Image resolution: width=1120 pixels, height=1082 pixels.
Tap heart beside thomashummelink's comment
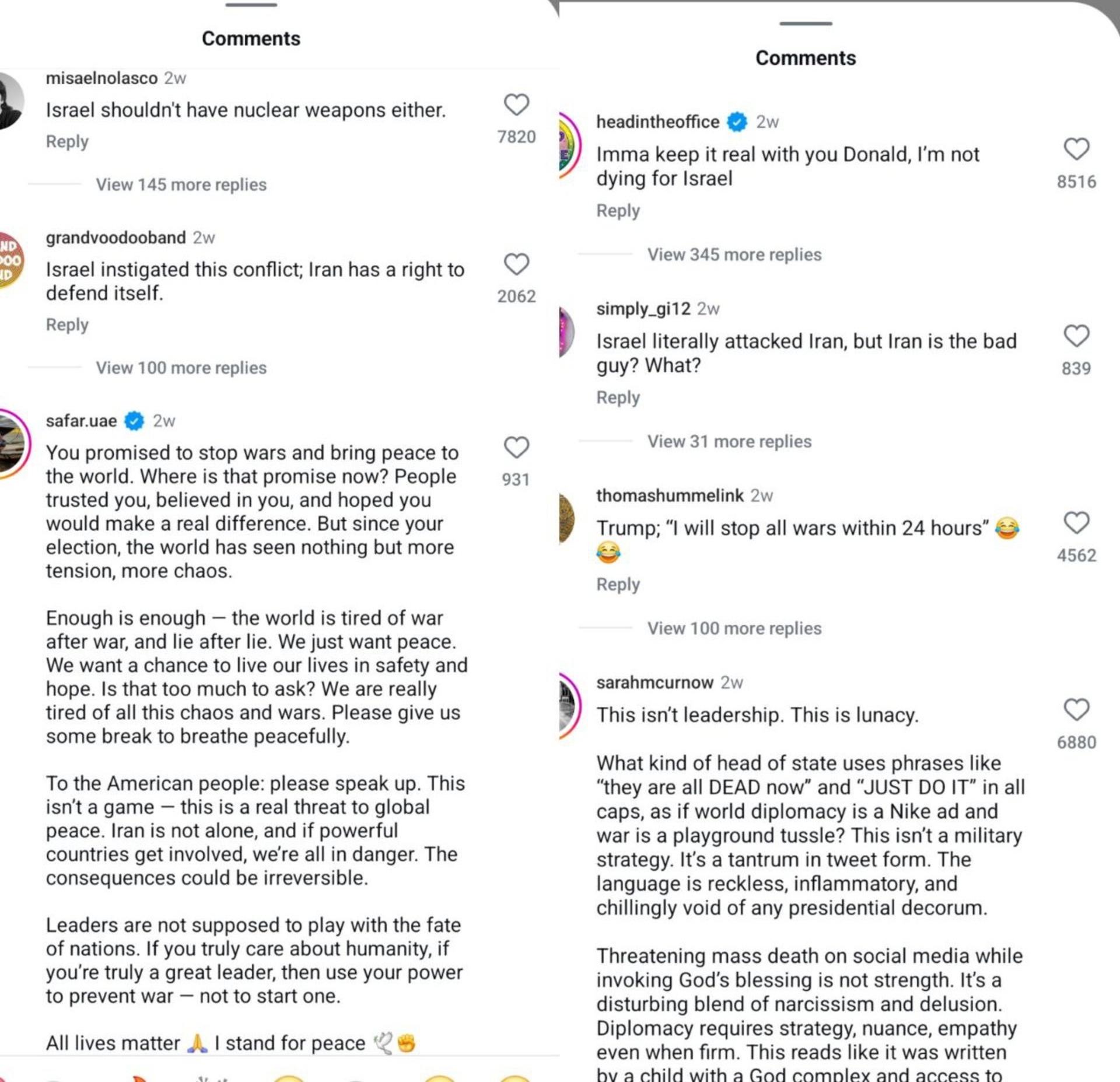click(x=1076, y=523)
